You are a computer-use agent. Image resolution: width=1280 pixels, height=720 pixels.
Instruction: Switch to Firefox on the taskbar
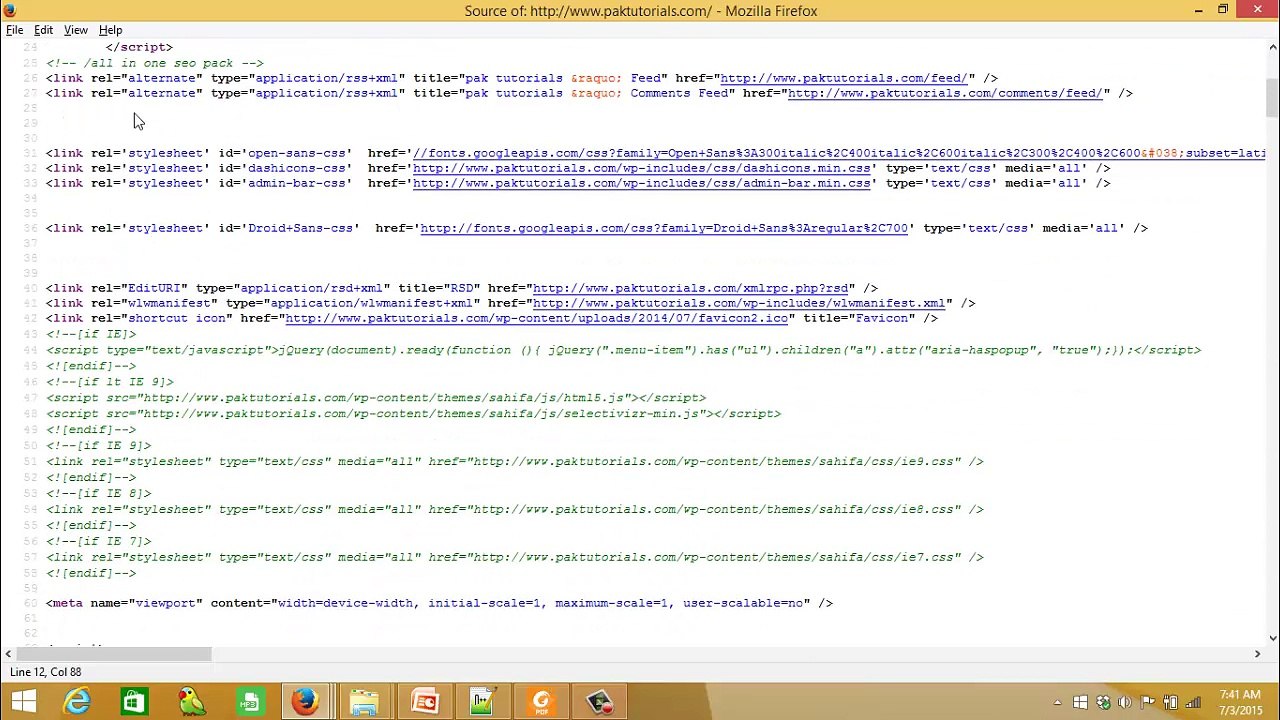tap(306, 702)
